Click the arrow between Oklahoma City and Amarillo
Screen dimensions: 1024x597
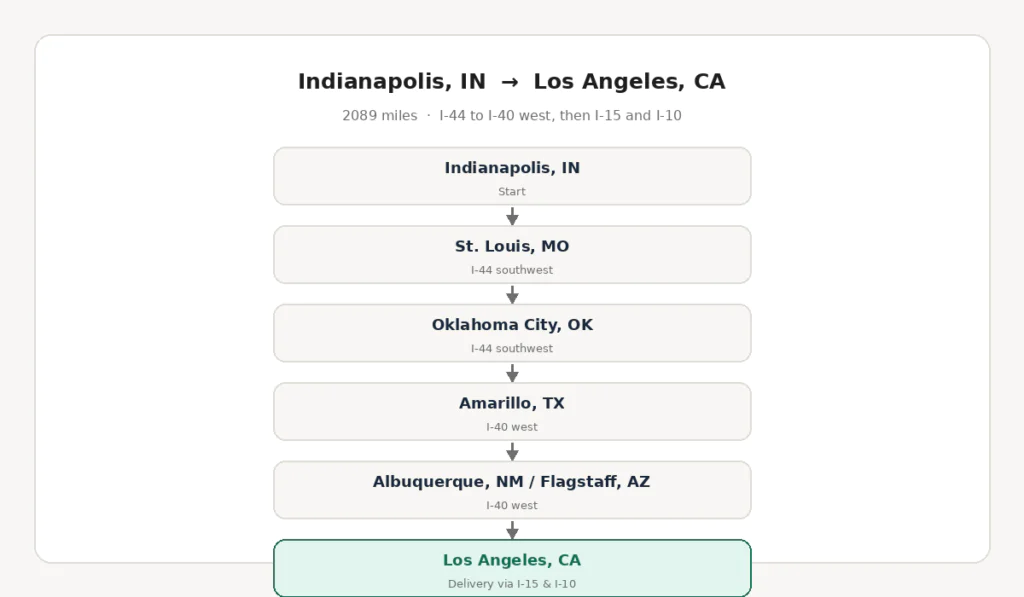pyautogui.click(x=512, y=373)
